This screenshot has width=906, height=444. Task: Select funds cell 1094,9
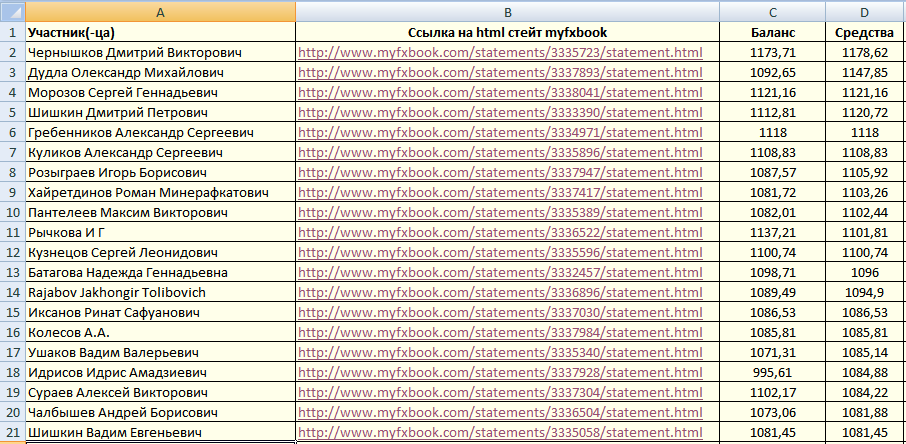(x=864, y=293)
